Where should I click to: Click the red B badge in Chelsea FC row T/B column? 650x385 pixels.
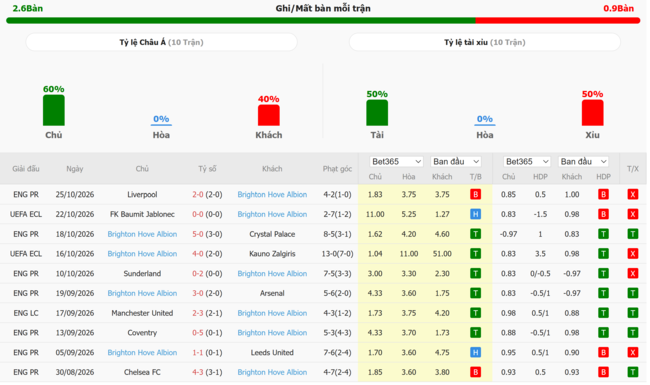click(475, 372)
